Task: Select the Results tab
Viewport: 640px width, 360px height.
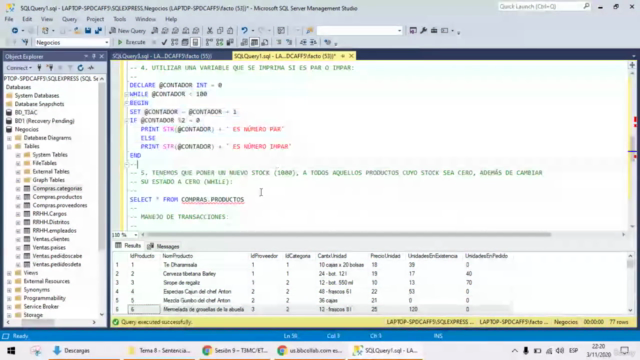Action: tap(128, 246)
